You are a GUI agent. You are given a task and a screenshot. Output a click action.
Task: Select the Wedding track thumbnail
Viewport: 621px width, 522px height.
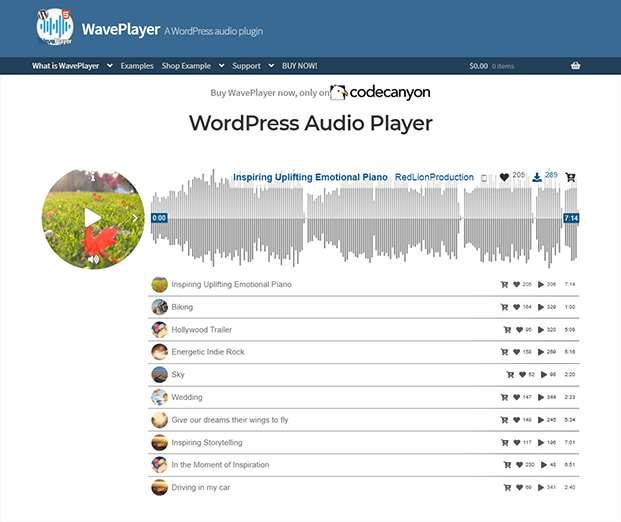[x=160, y=397]
